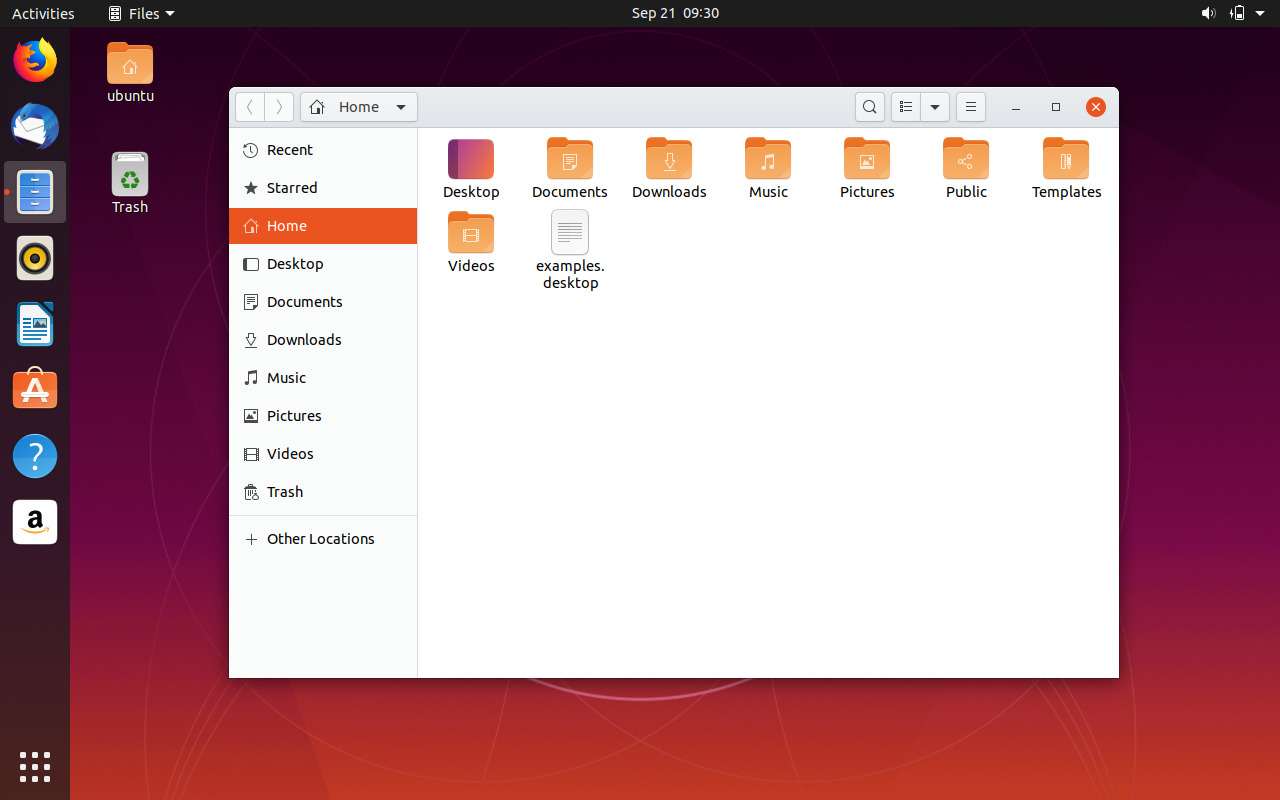Open the Documents folder icon in file grid
This screenshot has width=1280, height=800.
coord(570,159)
